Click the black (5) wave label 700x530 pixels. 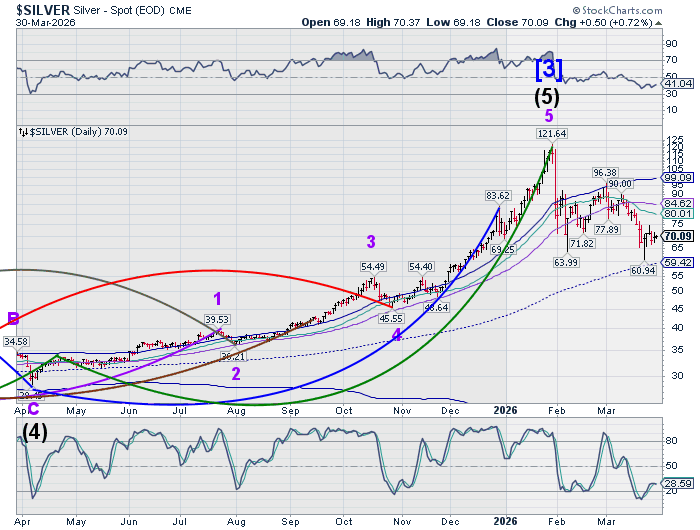click(x=547, y=97)
